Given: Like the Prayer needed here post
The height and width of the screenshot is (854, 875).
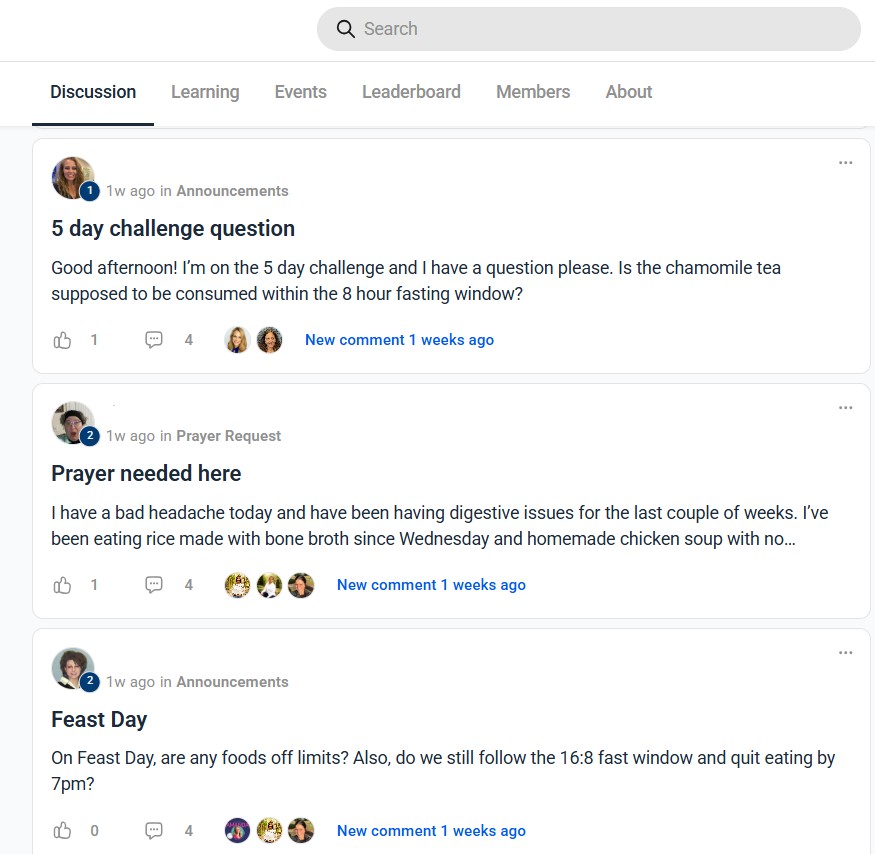Looking at the screenshot, I should coord(63,585).
